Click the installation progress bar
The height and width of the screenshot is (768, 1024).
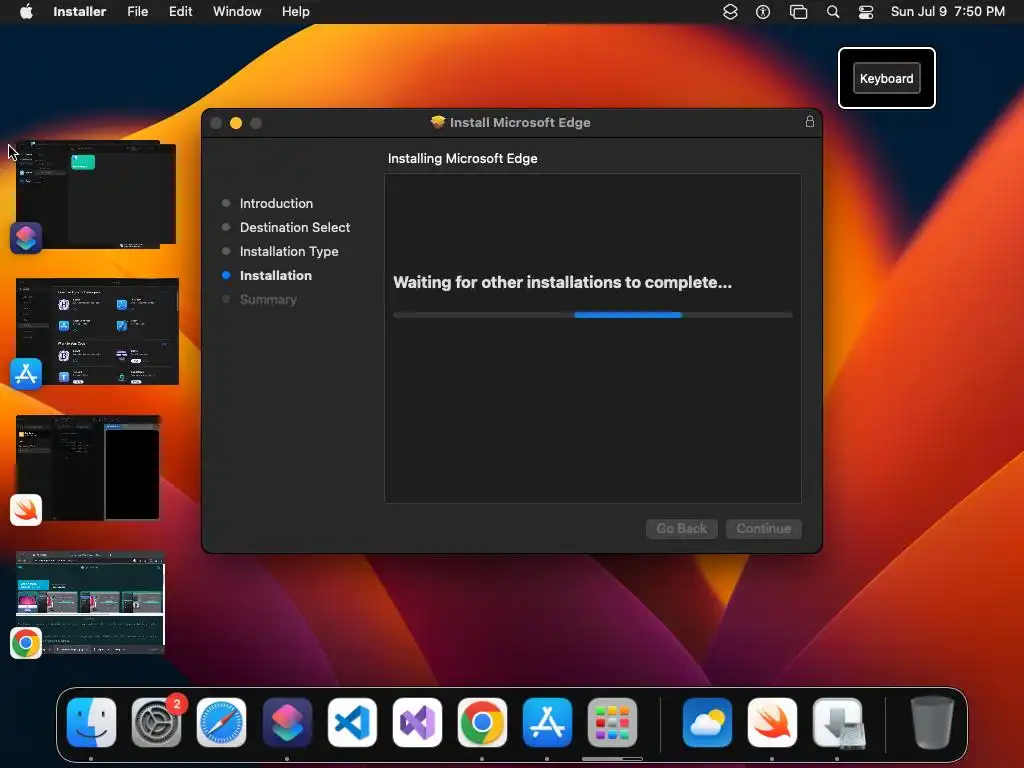pos(592,315)
